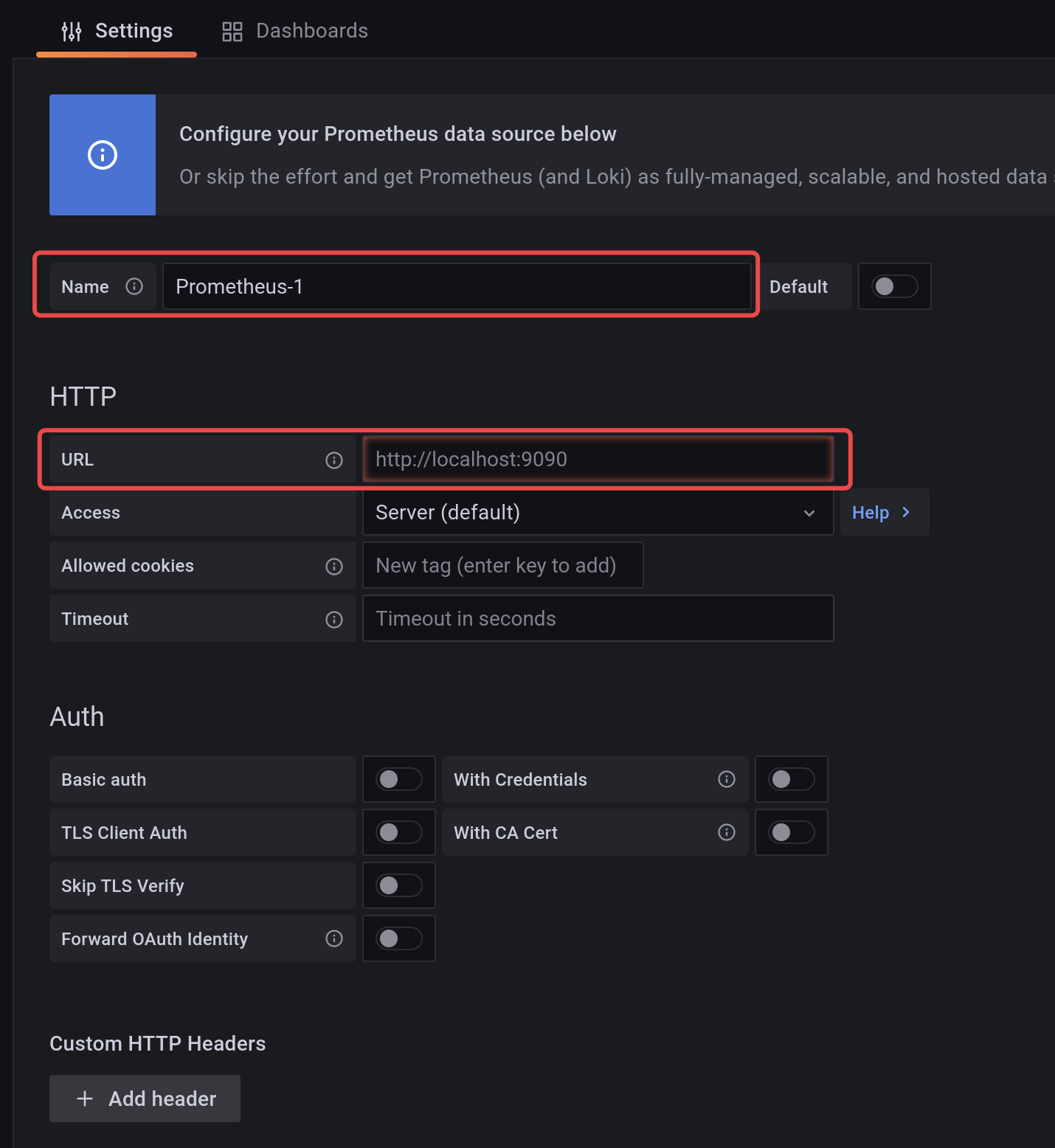Toggle the TLS Client Auth switch

(x=399, y=832)
